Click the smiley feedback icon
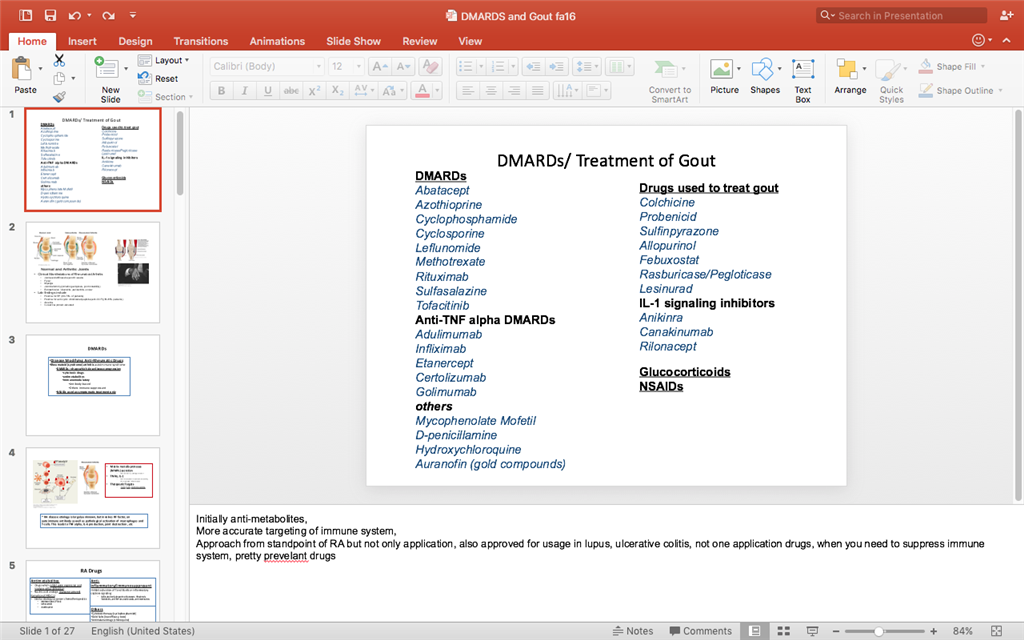Screen dimensions: 1024x640 [978, 40]
